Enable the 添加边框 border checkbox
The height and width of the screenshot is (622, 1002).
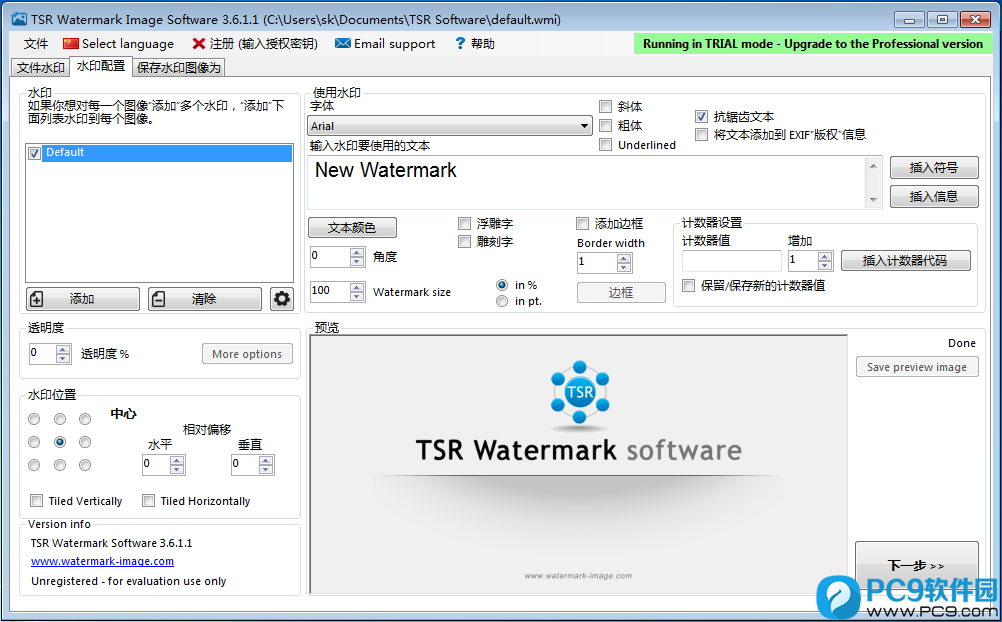[582, 224]
